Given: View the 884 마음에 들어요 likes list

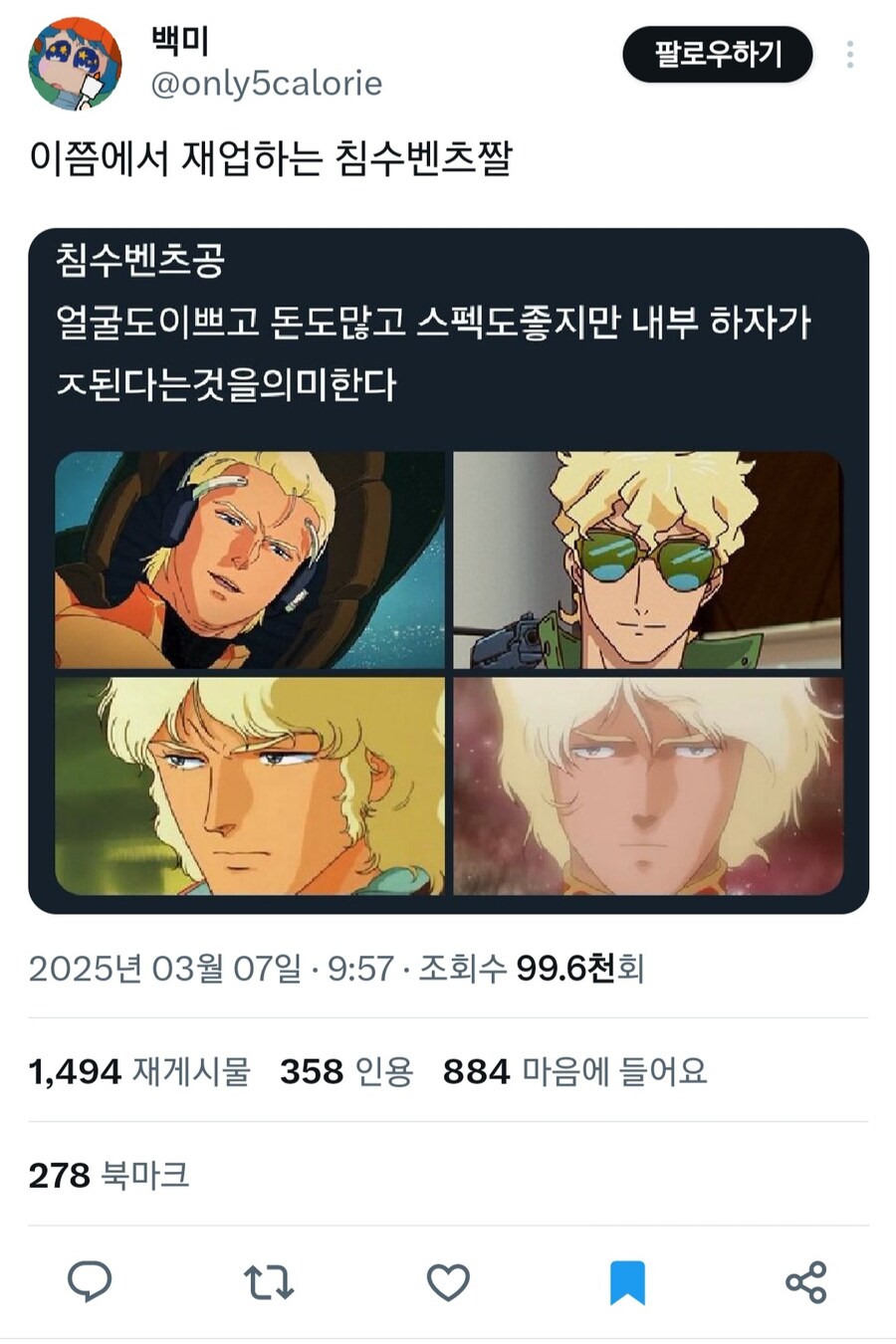Looking at the screenshot, I should [x=575, y=1071].
